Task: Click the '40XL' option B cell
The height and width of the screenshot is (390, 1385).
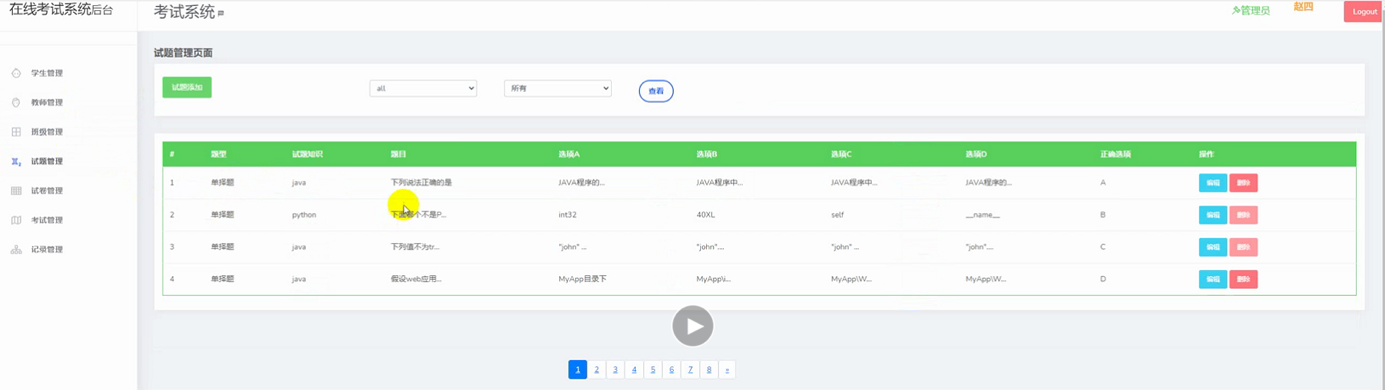Action: [x=705, y=215]
